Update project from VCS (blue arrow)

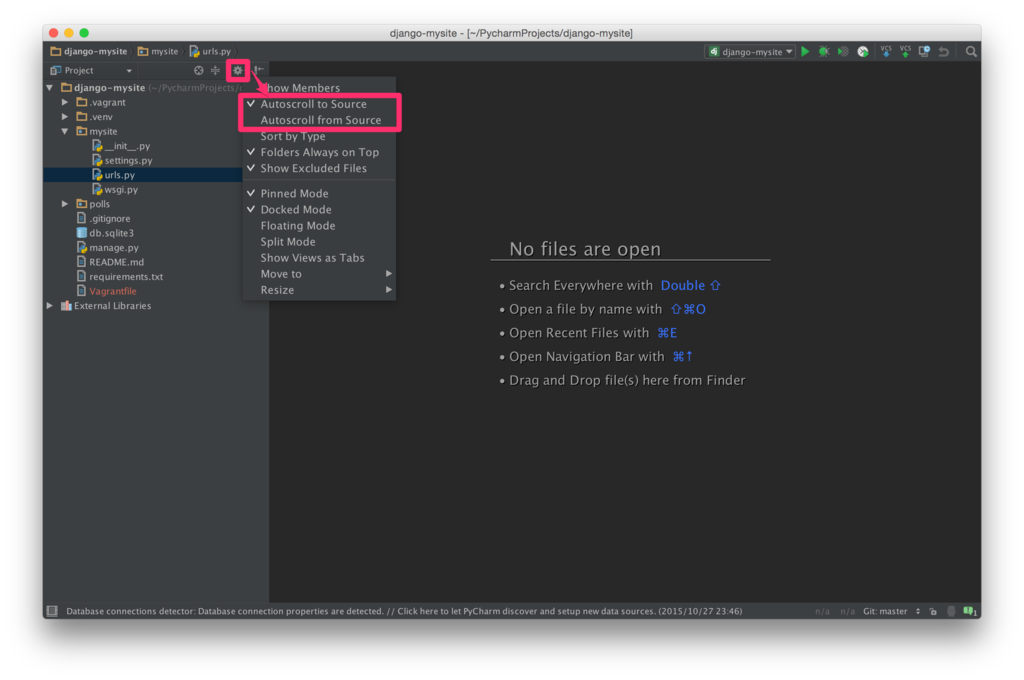(x=886, y=51)
